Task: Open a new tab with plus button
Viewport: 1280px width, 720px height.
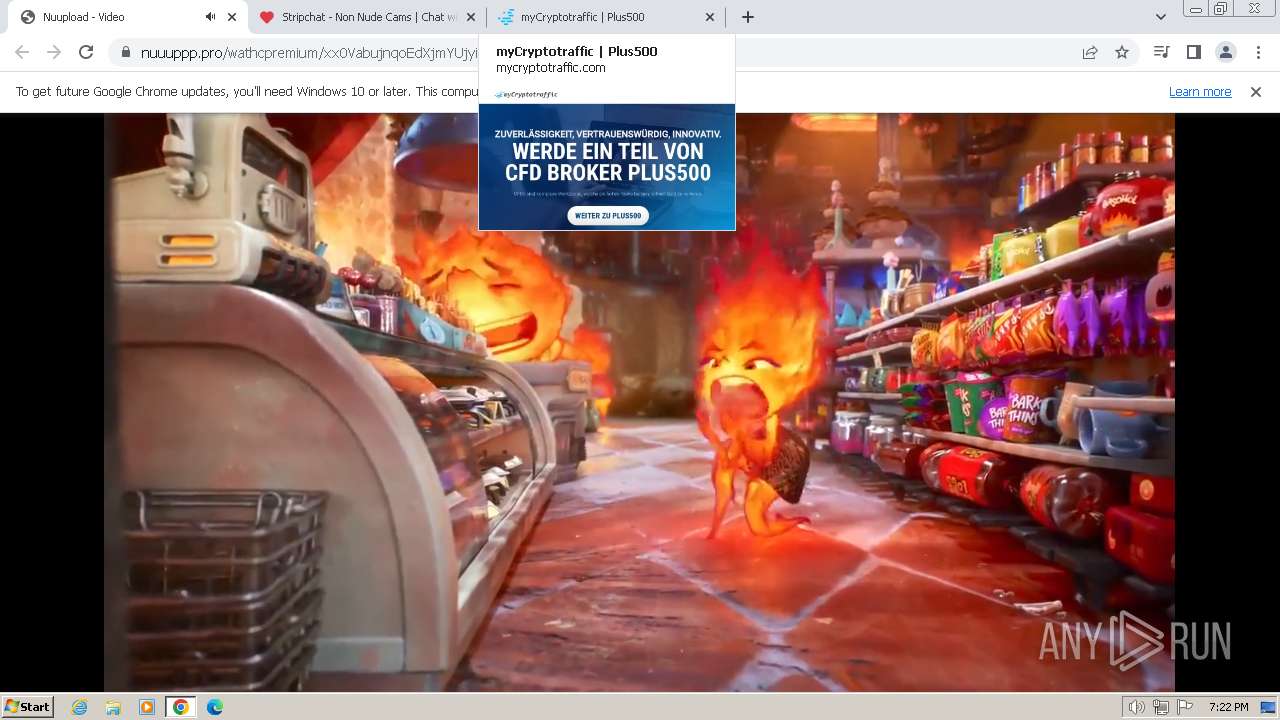Action: tap(748, 17)
